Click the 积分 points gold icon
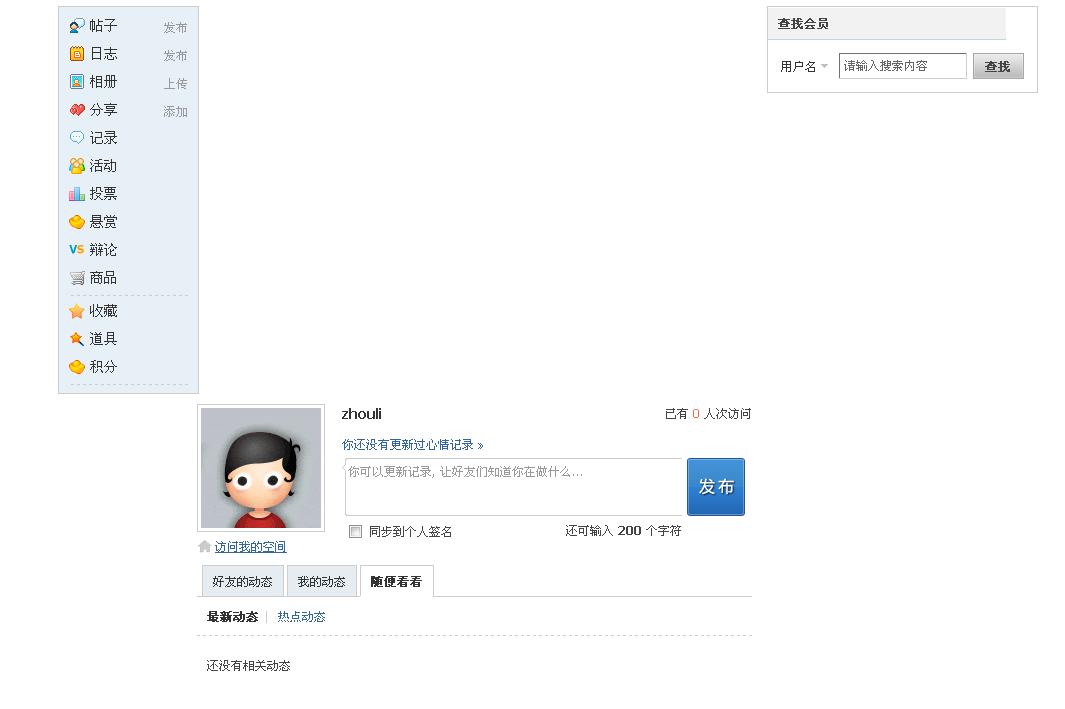The height and width of the screenshot is (709, 1065). coord(77,367)
